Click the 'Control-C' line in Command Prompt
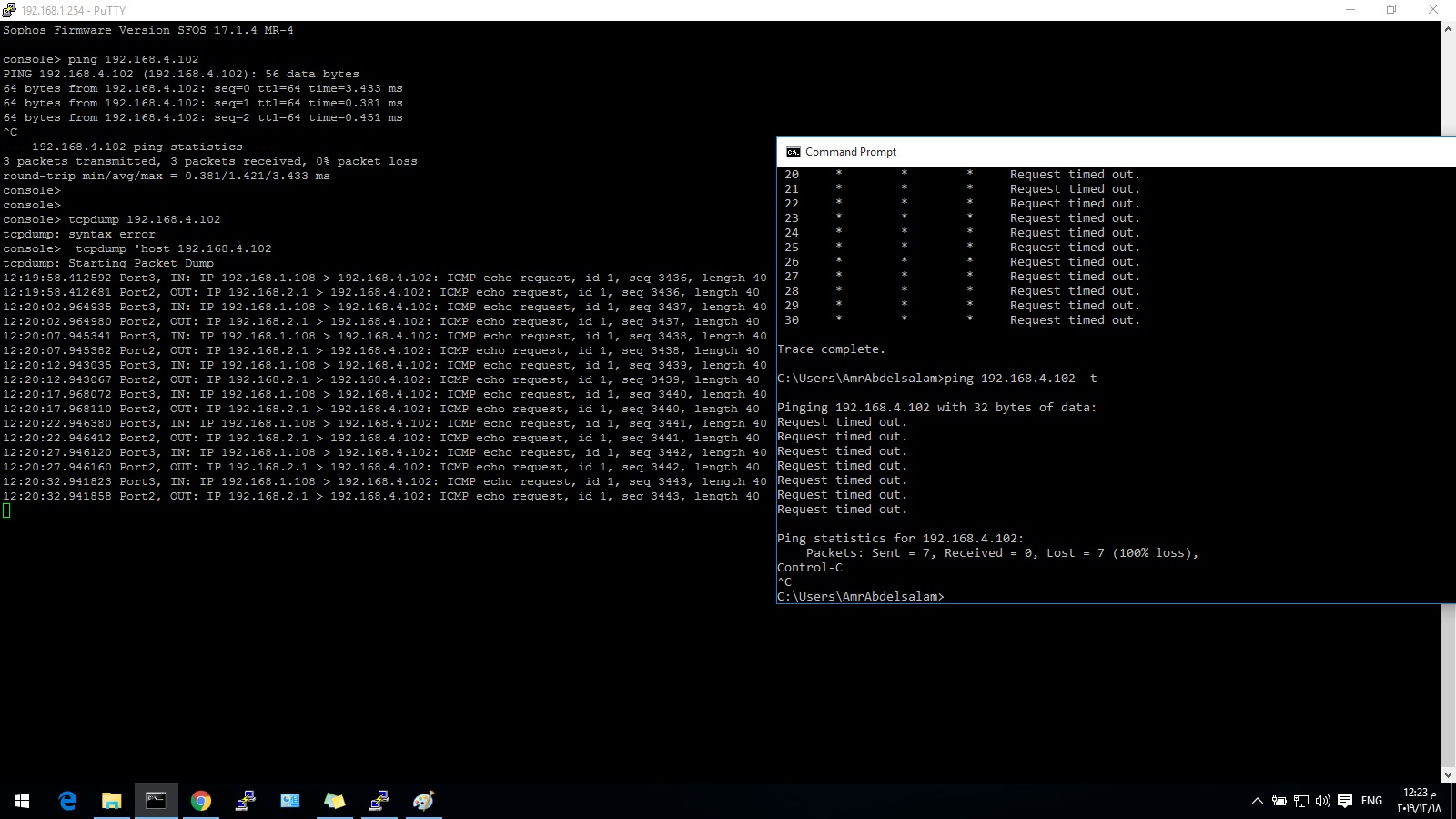 tap(810, 568)
